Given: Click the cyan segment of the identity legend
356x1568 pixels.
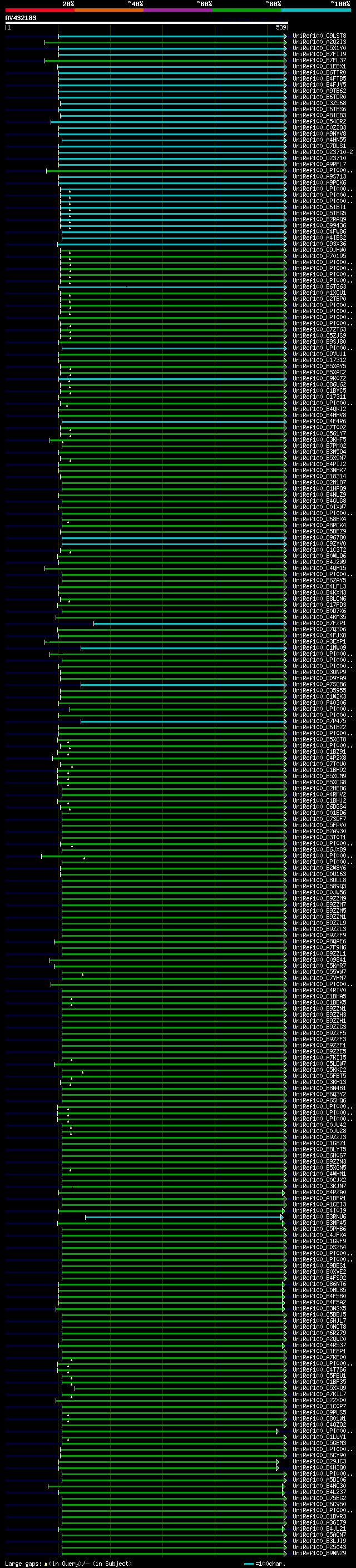Looking at the screenshot, I should pos(317,10).
